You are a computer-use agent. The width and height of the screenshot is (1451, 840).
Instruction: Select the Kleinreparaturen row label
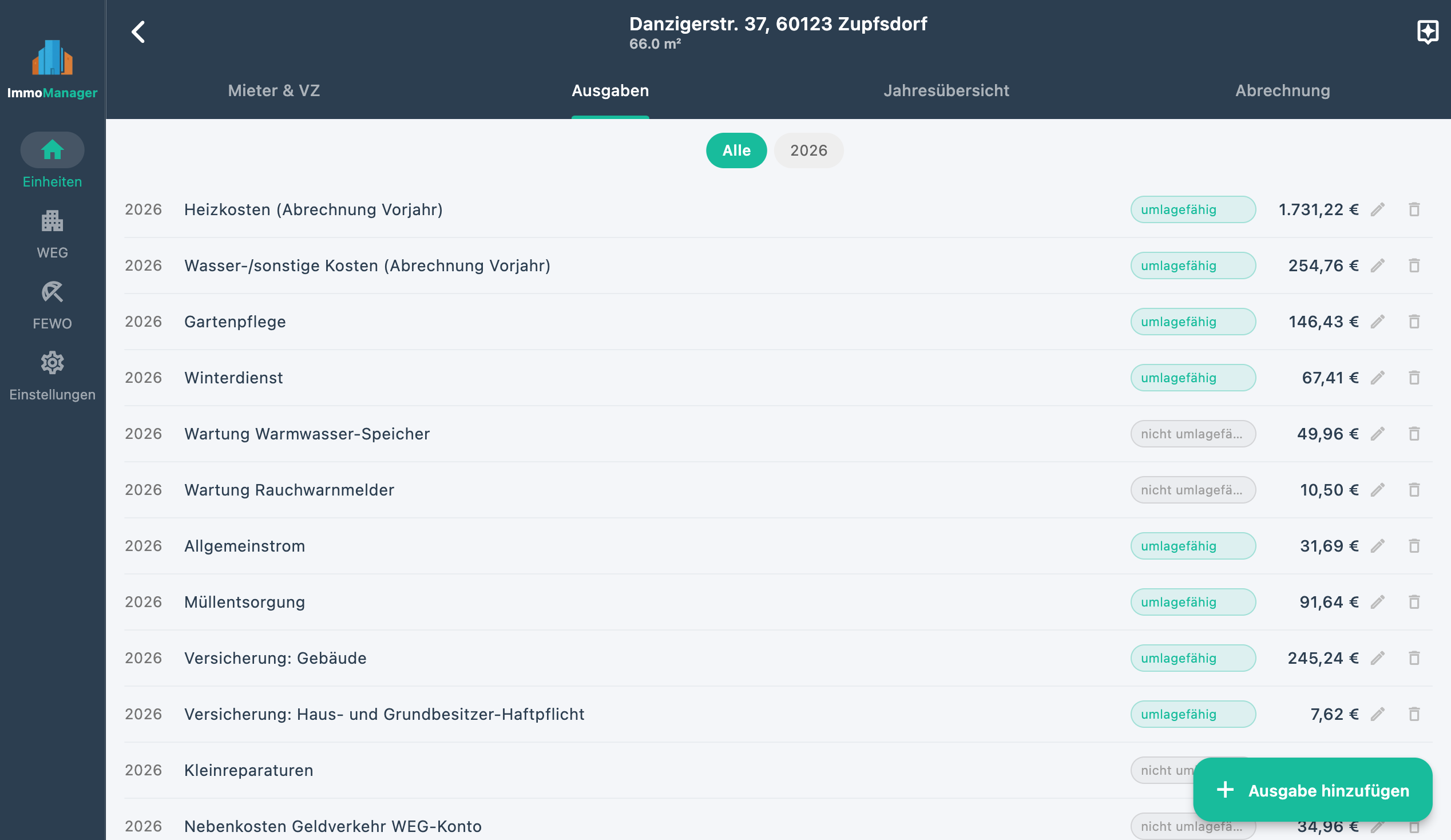pyautogui.click(x=249, y=770)
